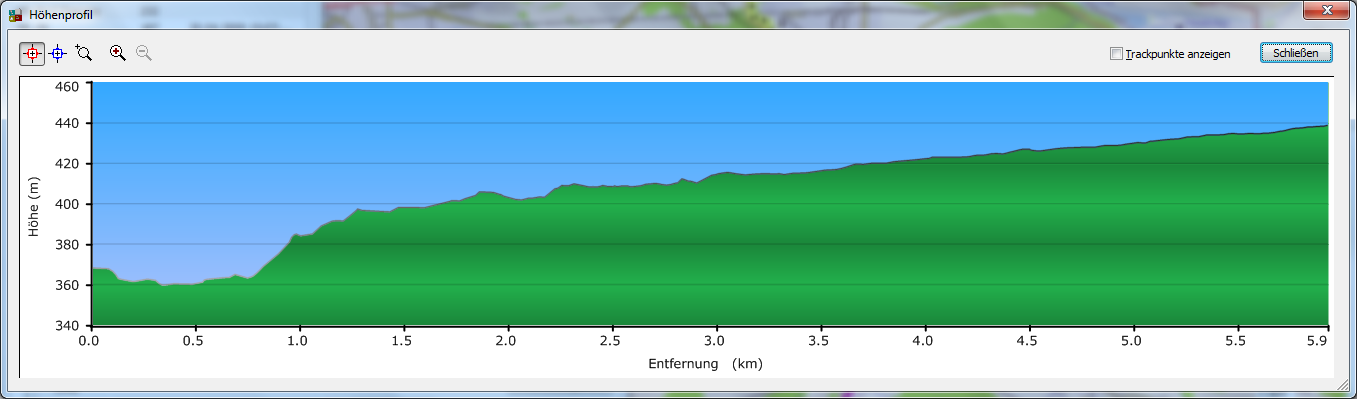
Task: Zoom in with the plus magnifier icon
Action: pos(118,53)
